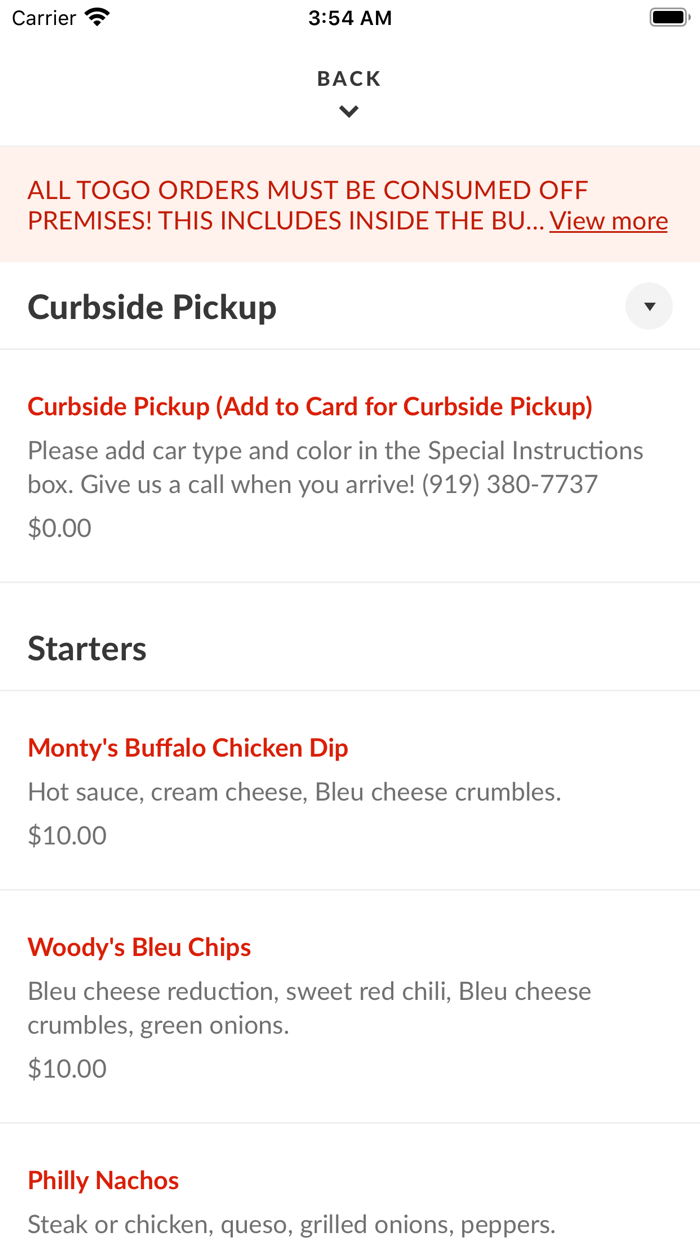Tap the BACK label at top

(x=349, y=79)
